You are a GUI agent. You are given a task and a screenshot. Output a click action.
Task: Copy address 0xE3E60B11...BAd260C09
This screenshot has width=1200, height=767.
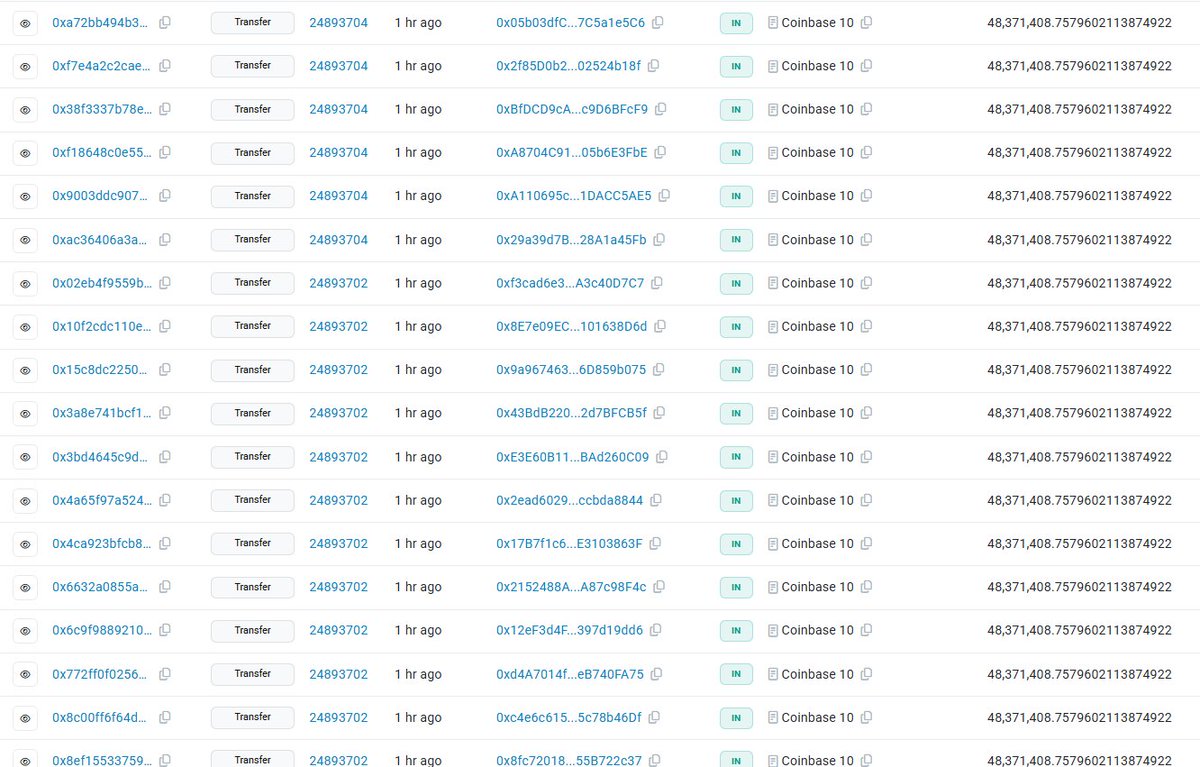click(661, 457)
